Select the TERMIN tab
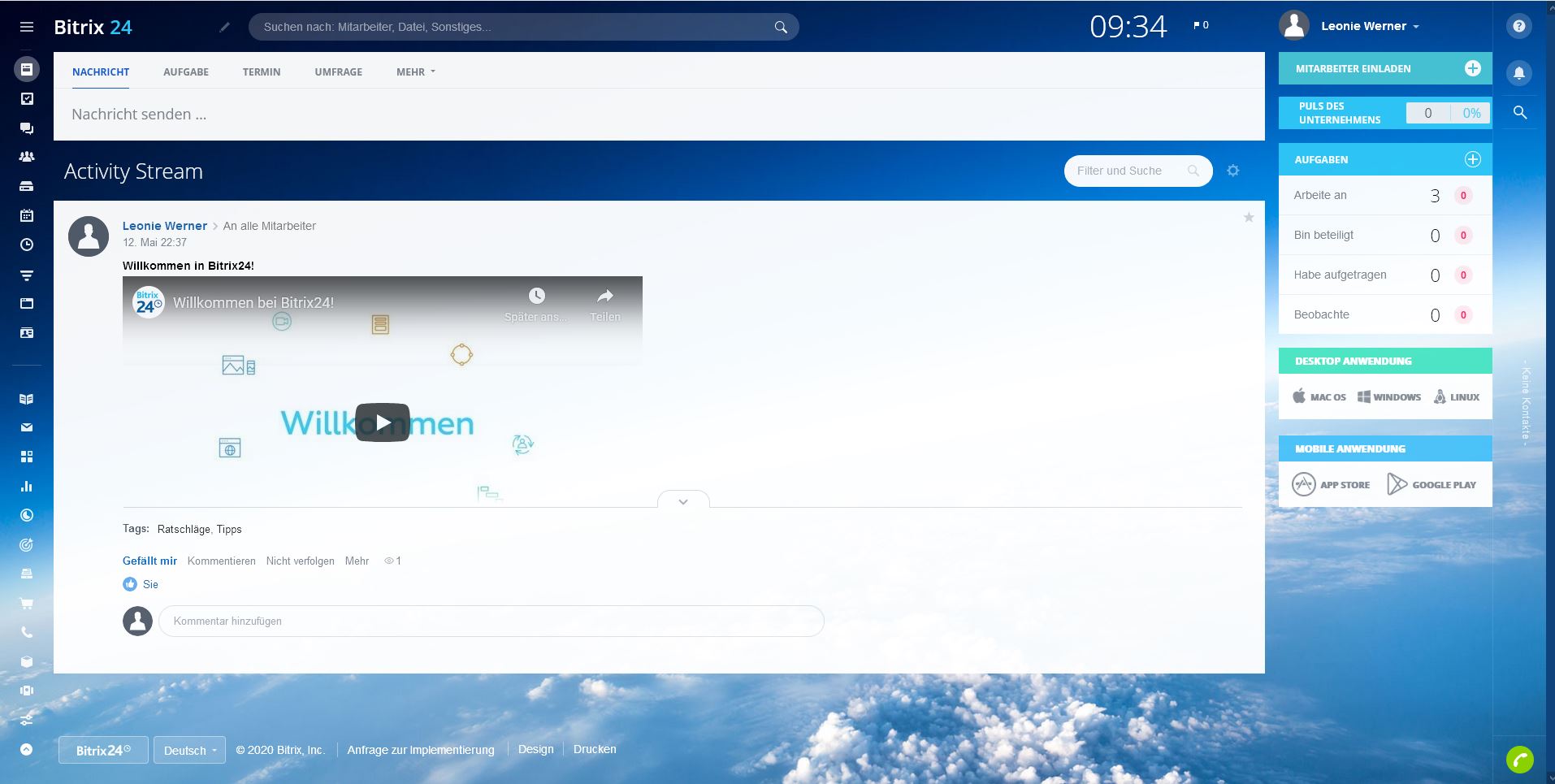 (262, 71)
